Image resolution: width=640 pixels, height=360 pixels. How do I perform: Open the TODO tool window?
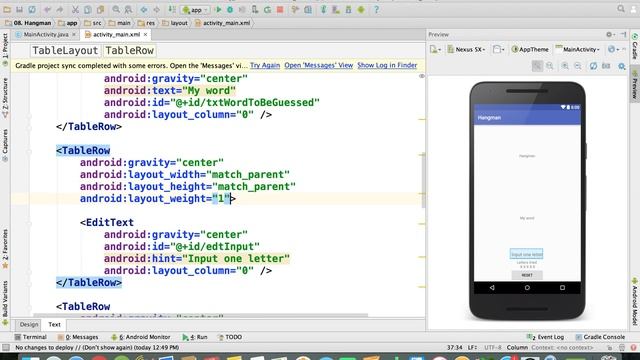coord(230,337)
